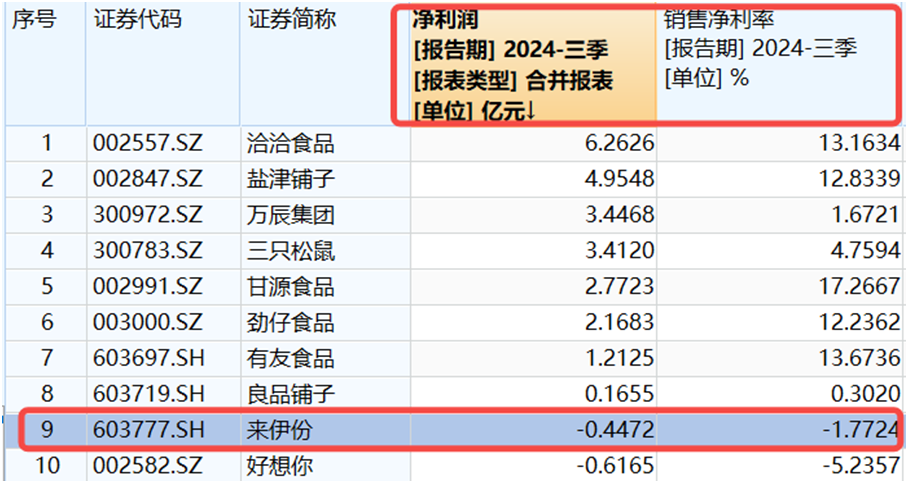Image resolution: width=908 pixels, height=483 pixels.
Task: Select net margin value 0.3020
Action: click(x=865, y=394)
